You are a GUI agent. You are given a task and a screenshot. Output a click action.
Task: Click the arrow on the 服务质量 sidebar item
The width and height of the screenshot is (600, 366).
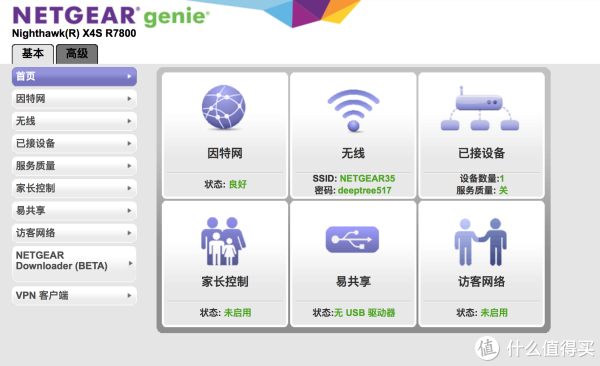click(129, 166)
